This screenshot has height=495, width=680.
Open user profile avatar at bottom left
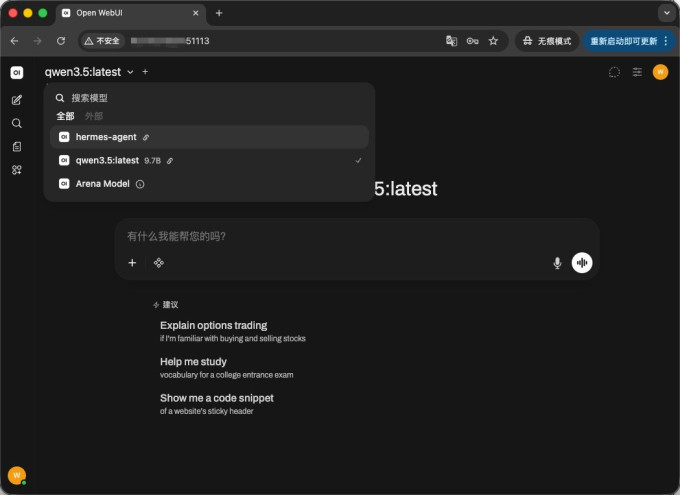(16, 475)
